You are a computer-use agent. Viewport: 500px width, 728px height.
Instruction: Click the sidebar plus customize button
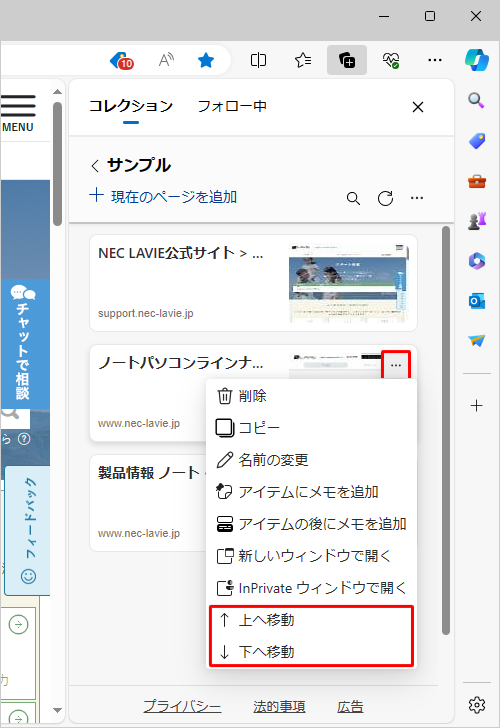point(477,406)
